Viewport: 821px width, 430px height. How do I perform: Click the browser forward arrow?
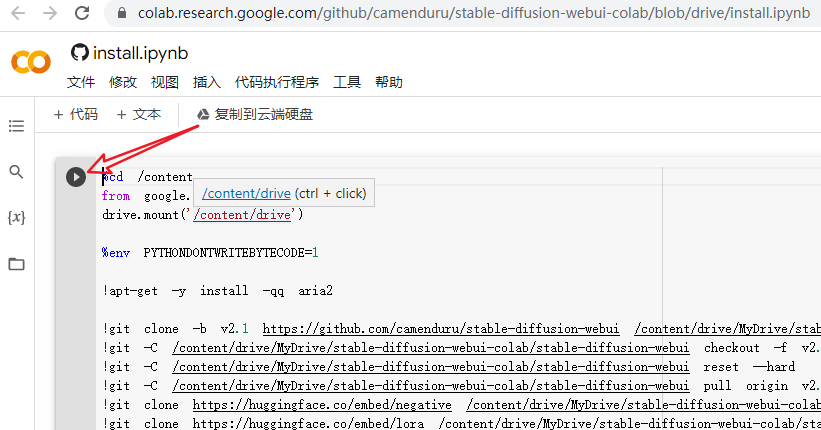click(x=50, y=13)
